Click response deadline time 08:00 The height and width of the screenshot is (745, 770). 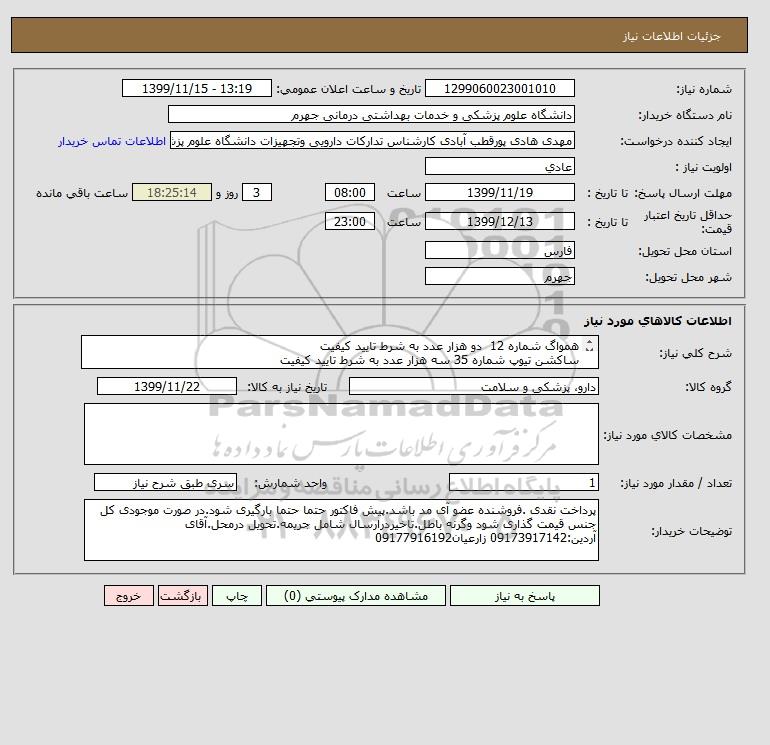pyautogui.click(x=350, y=192)
